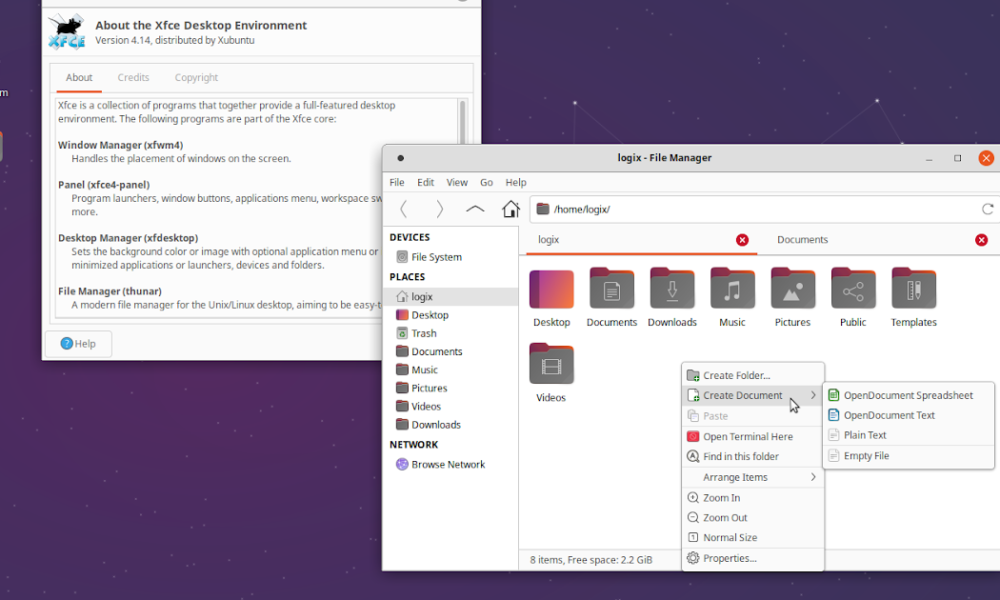Viewport: 1000px width, 600px height.
Task: Create an OpenDocument Spreadsheet
Action: click(908, 395)
